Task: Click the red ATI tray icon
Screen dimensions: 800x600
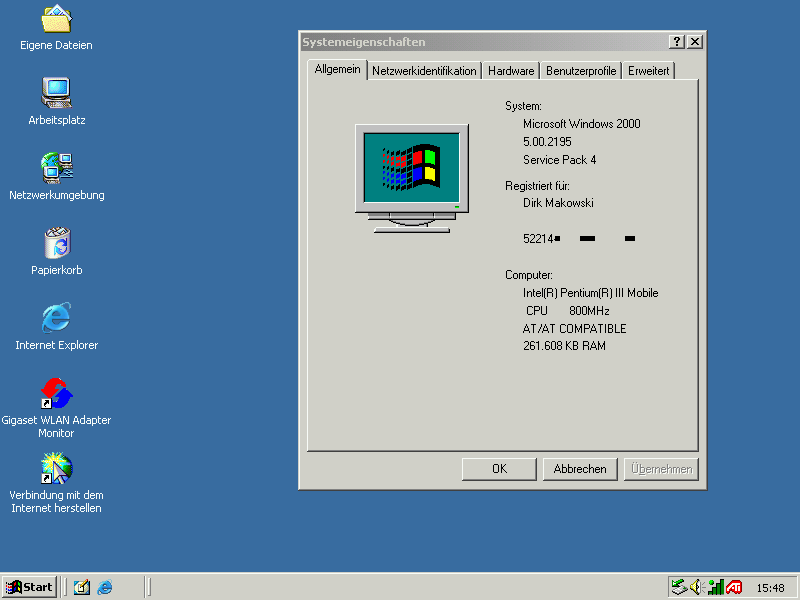Action: click(734, 588)
